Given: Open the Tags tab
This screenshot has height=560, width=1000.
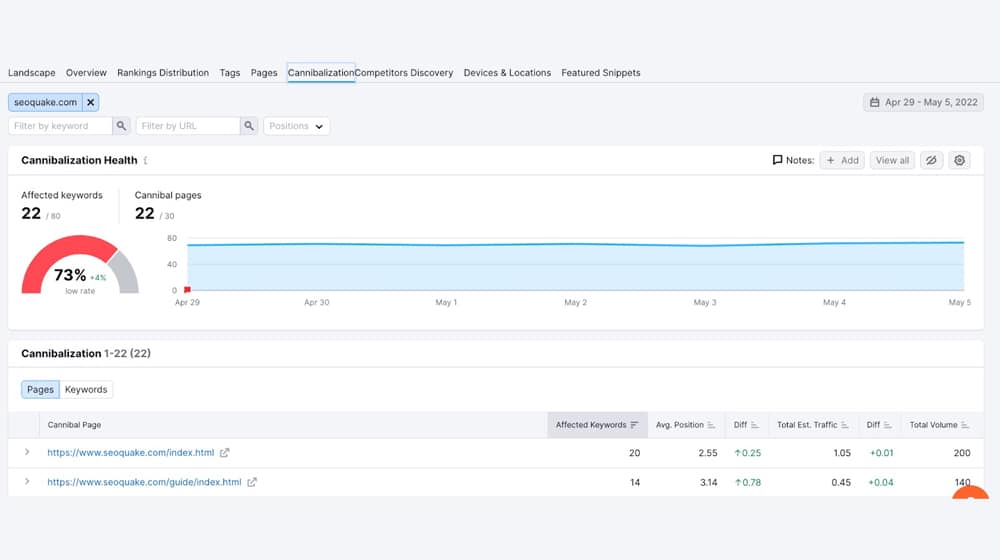Looking at the screenshot, I should (230, 73).
